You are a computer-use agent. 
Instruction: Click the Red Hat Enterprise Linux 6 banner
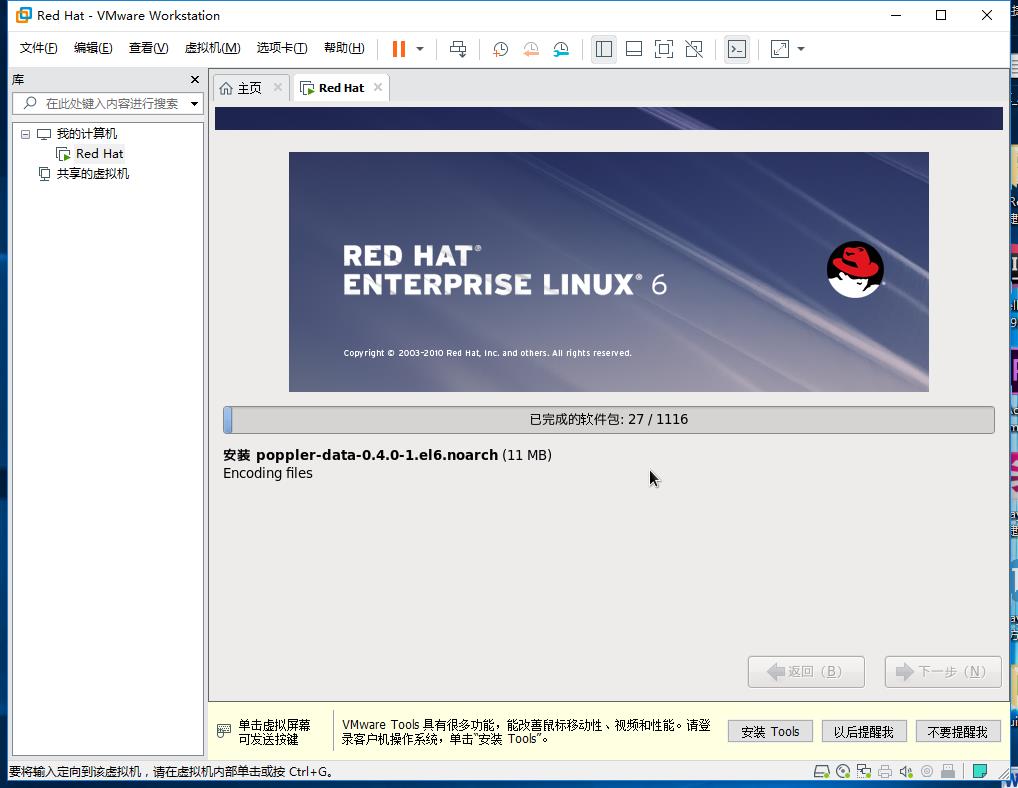pyautogui.click(x=608, y=272)
